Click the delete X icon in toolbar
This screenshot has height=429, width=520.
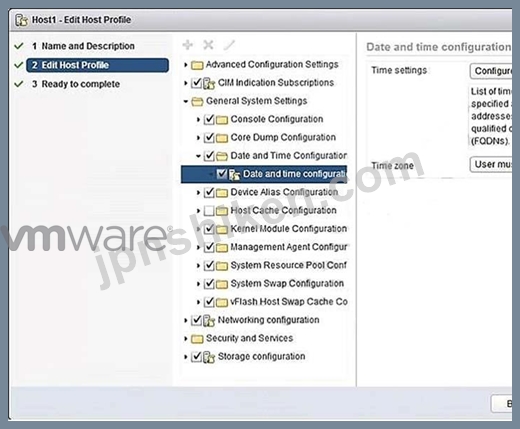pyautogui.click(x=208, y=45)
